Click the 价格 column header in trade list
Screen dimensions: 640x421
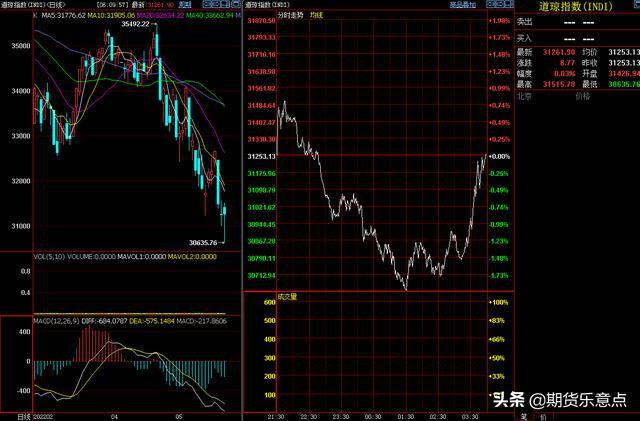(583, 98)
